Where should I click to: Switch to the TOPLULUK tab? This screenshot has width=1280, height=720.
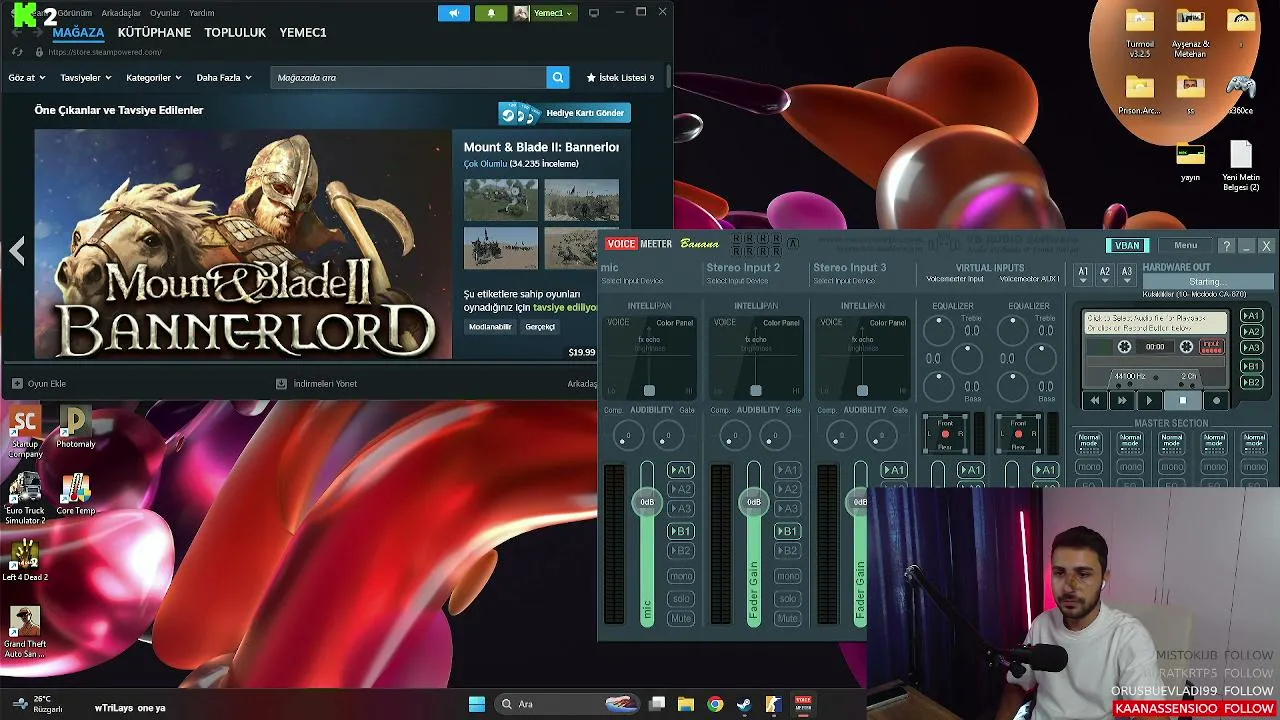pos(235,32)
